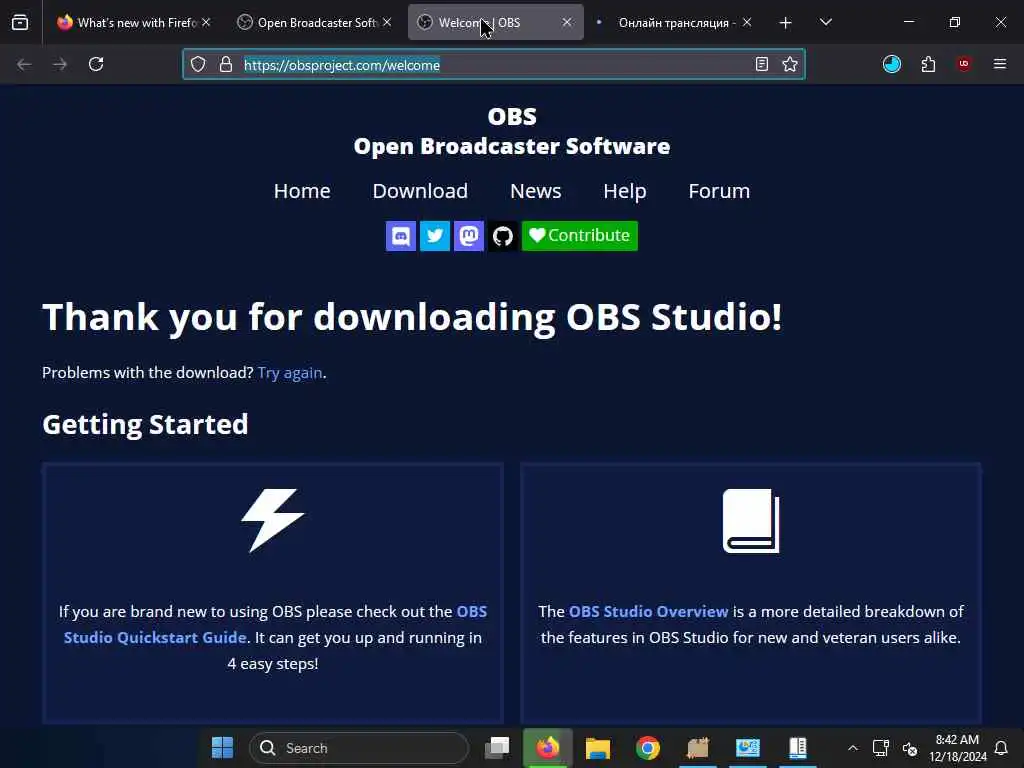Viewport: 1024px width, 768px height.
Task: Open the Extensions puzzle icon
Action: pyautogui.click(x=928, y=64)
